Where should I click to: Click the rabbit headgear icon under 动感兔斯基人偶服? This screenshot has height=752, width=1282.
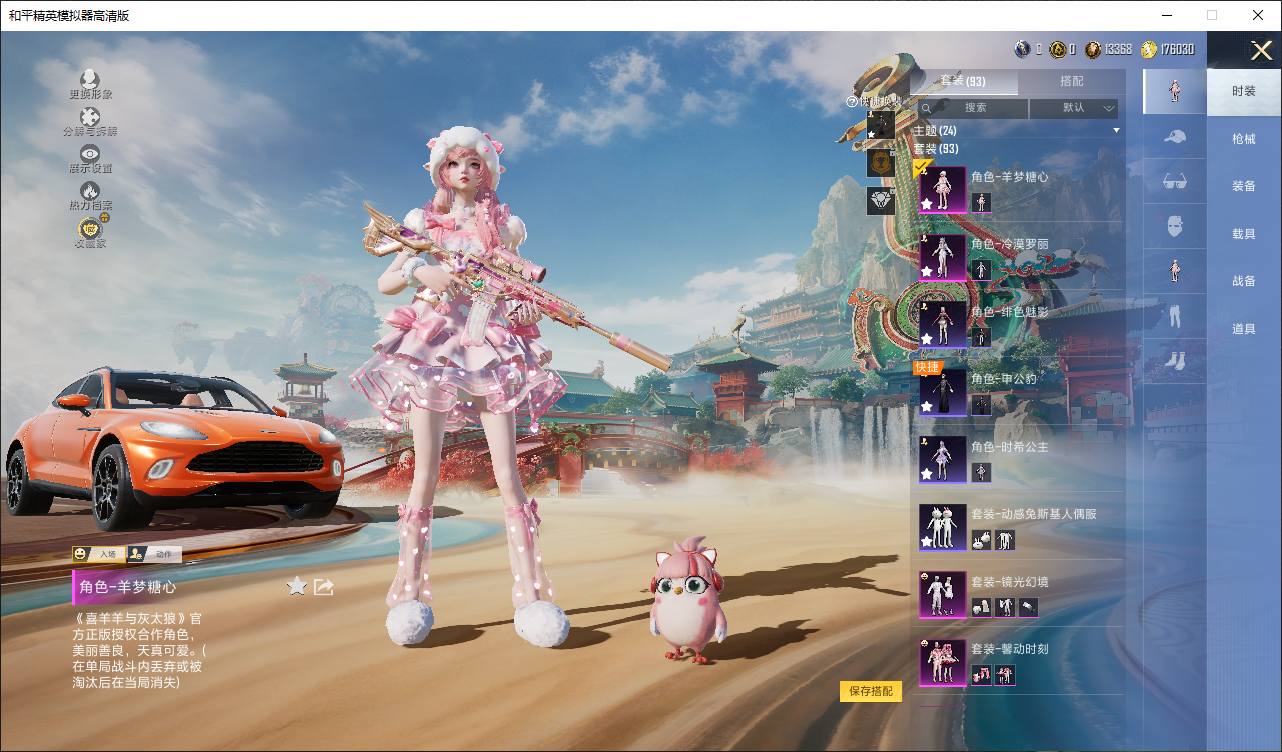point(981,540)
